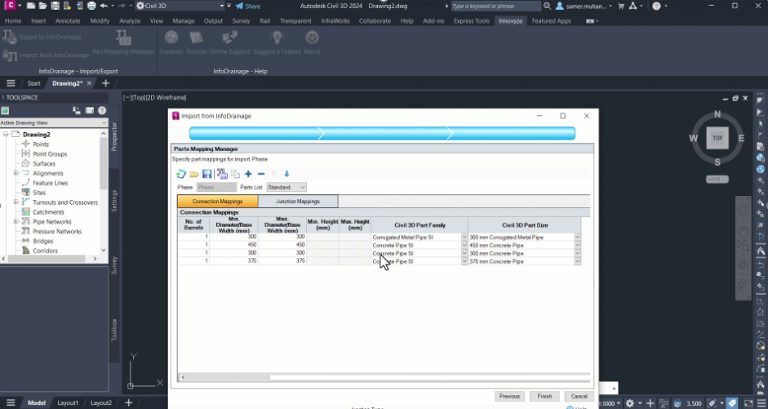The width and height of the screenshot is (768, 409).
Task: Click the Plot printer icon
Action: tap(92, 6)
